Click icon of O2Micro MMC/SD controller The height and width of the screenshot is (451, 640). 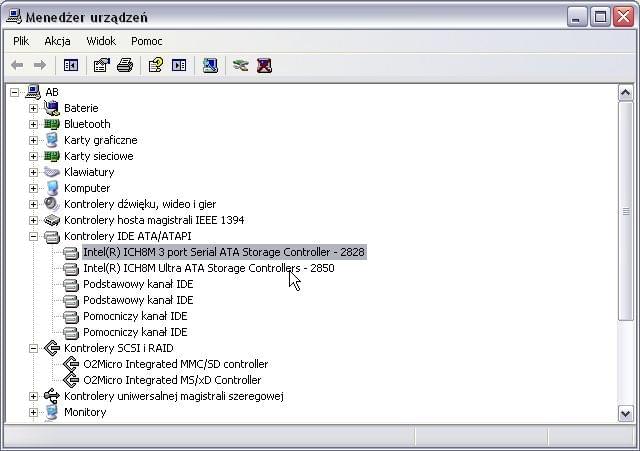[x=71, y=364]
